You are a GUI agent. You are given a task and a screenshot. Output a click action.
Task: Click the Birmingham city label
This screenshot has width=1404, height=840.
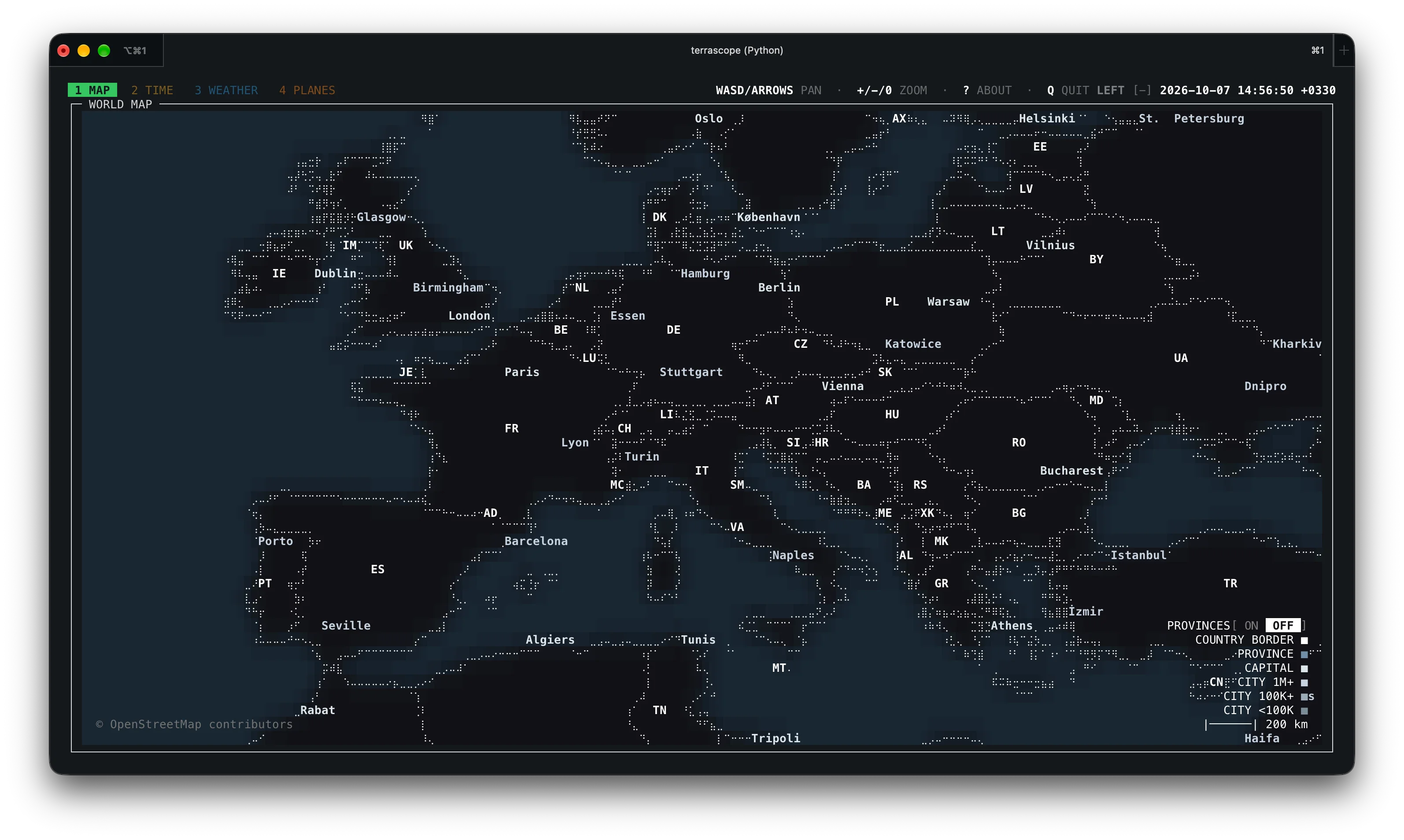coord(448,287)
